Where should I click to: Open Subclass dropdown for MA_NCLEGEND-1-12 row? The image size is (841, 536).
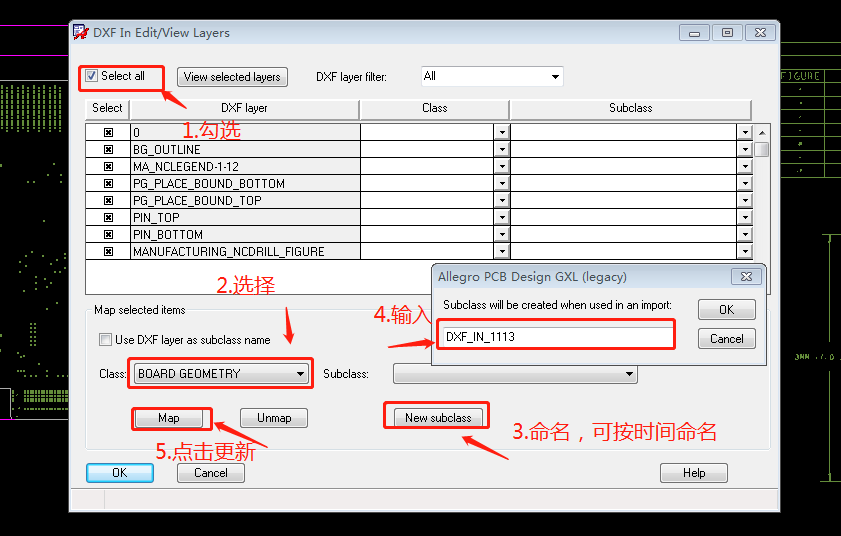coord(745,167)
